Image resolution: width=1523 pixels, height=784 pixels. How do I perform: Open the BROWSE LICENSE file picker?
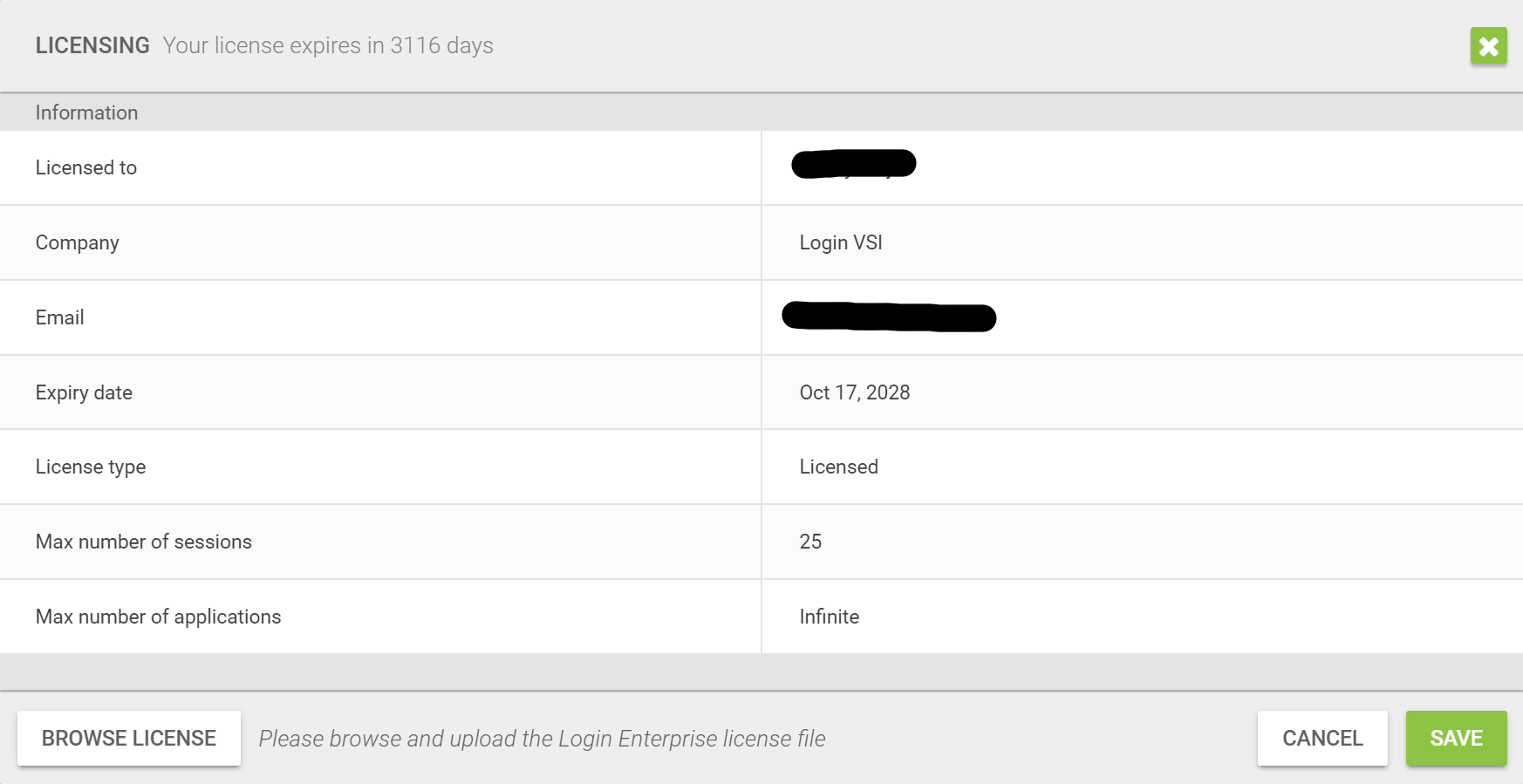point(128,738)
